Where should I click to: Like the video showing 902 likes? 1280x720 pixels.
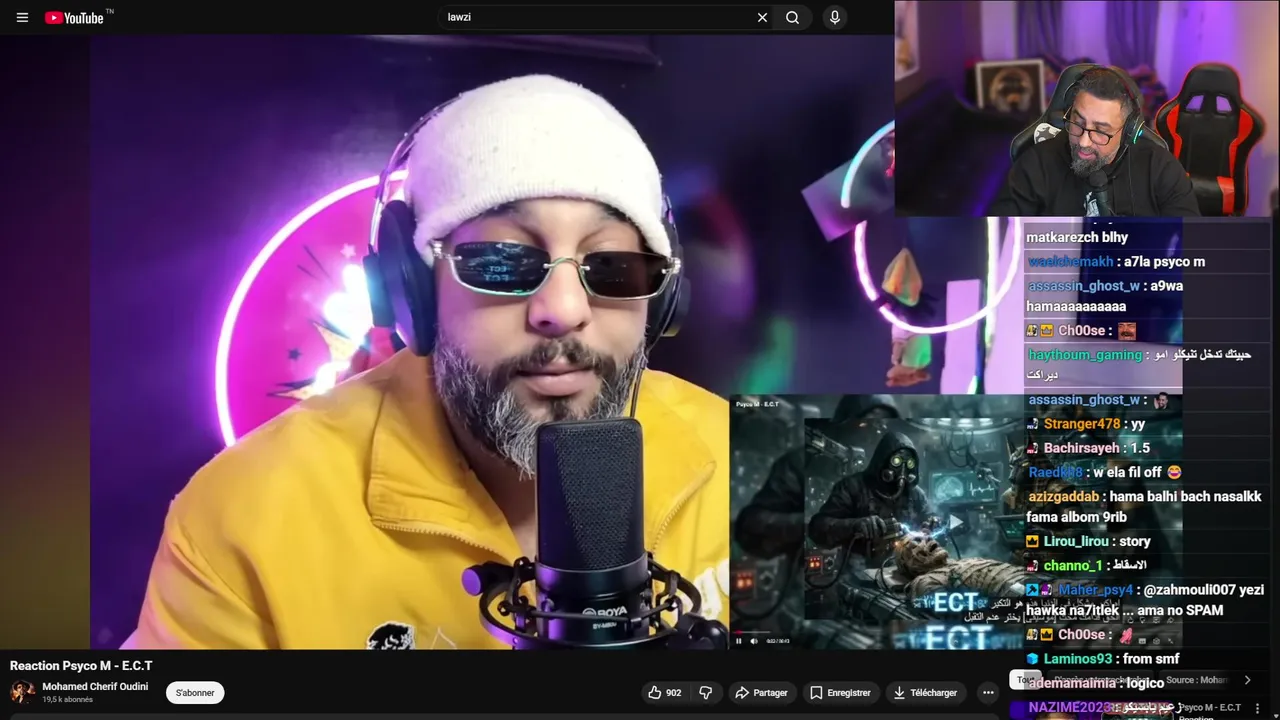[x=665, y=692]
